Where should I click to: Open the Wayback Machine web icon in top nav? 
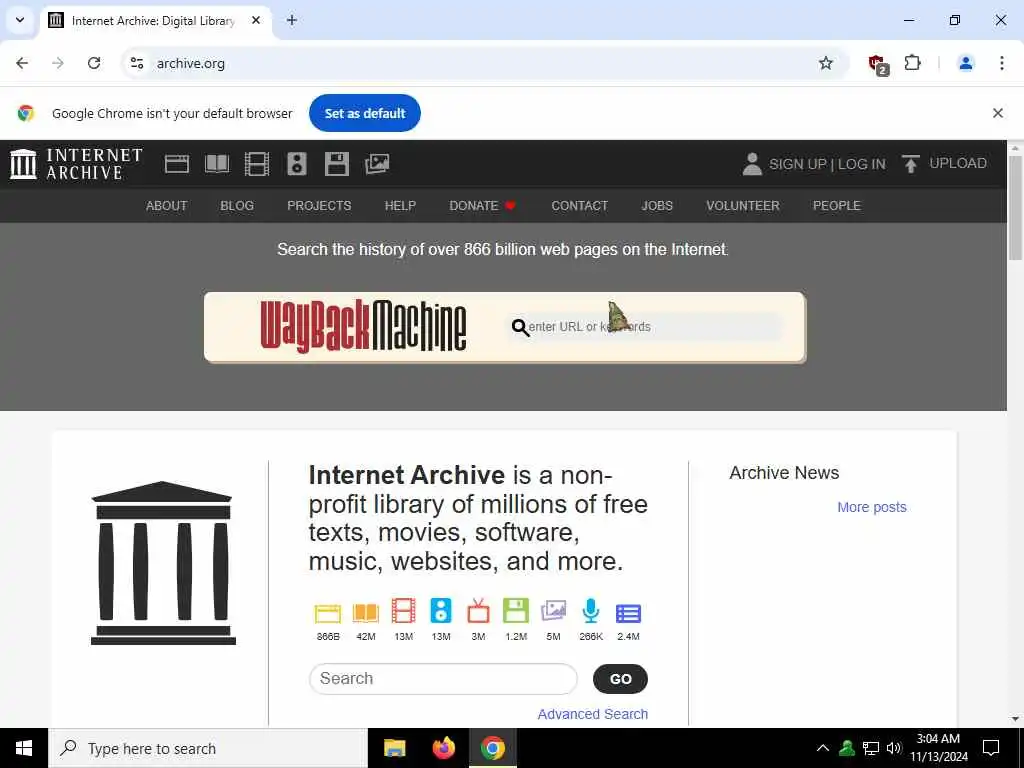click(x=176, y=163)
